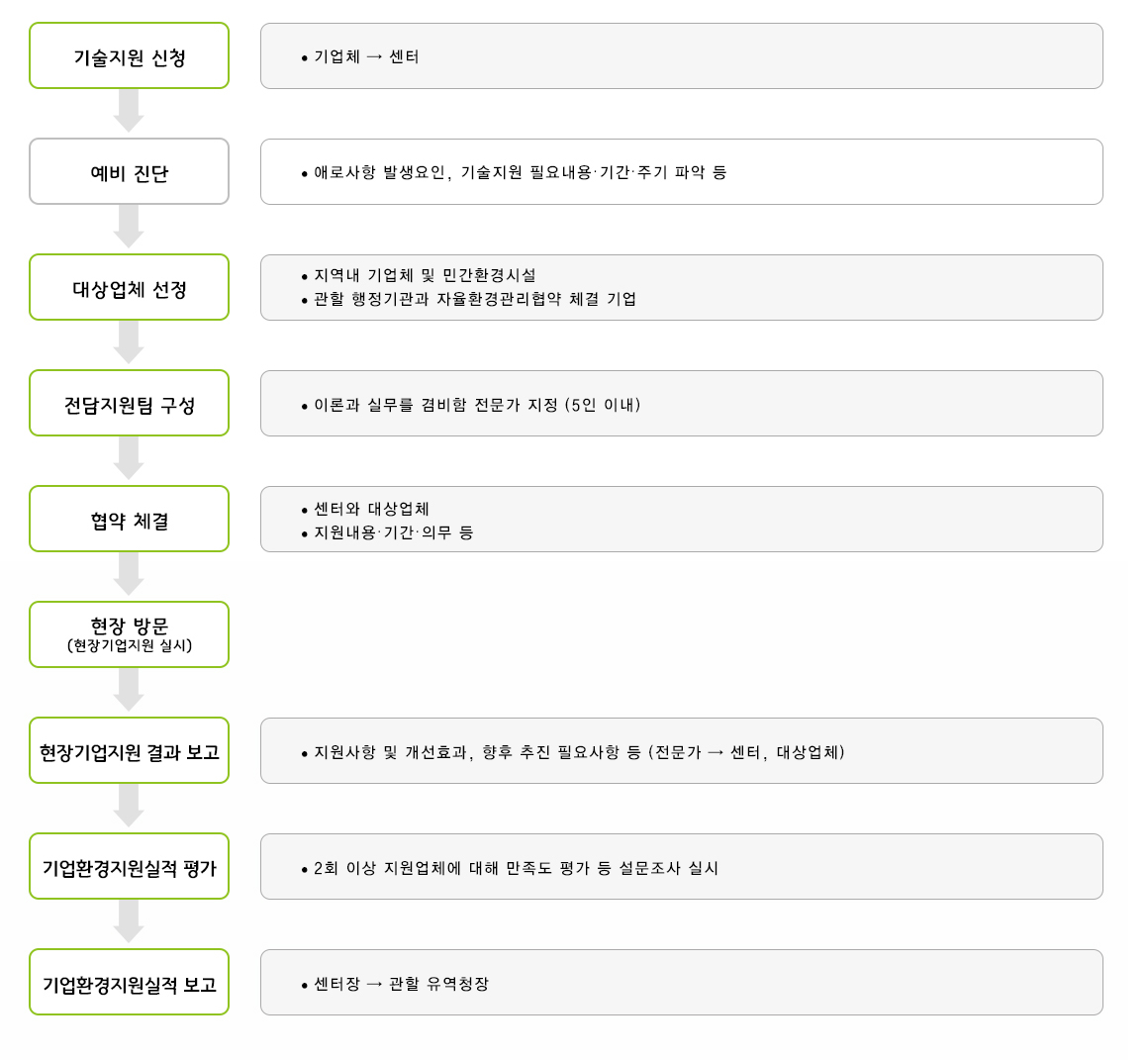Click the 현장기업지원 결과 보고 box
Image resolution: width=1148 pixels, height=1060 pixels.
tap(129, 750)
